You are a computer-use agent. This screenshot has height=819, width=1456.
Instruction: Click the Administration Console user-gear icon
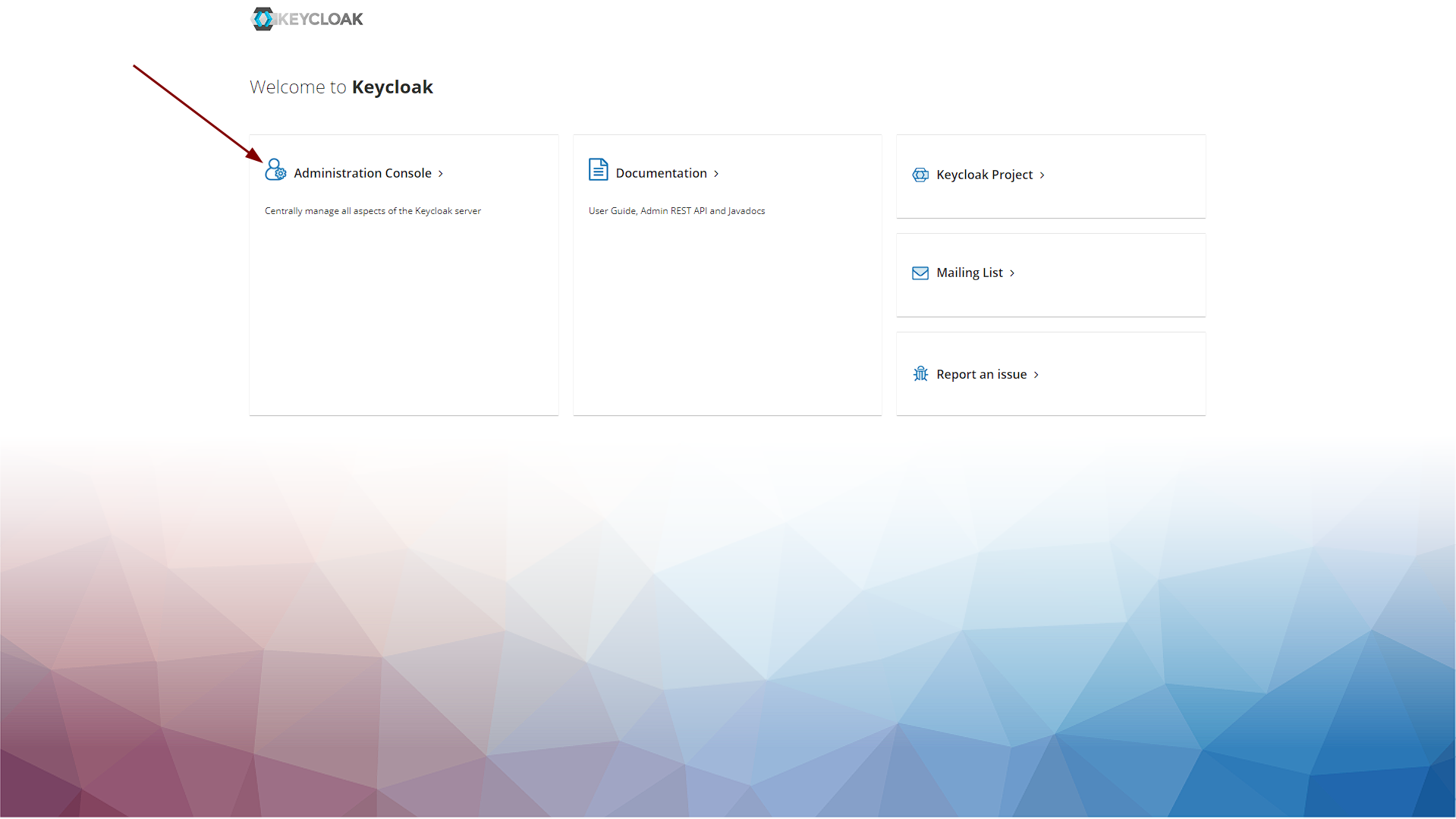pyautogui.click(x=275, y=170)
